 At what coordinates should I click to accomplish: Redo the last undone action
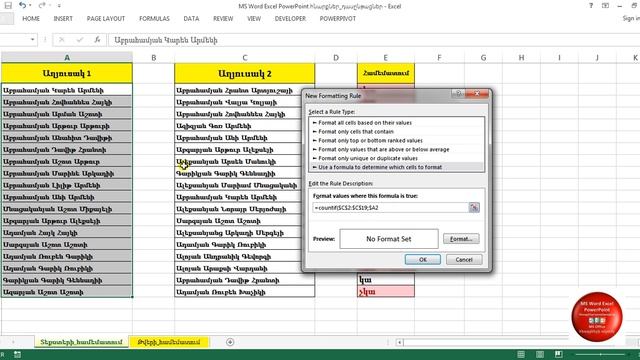pos(42,6)
